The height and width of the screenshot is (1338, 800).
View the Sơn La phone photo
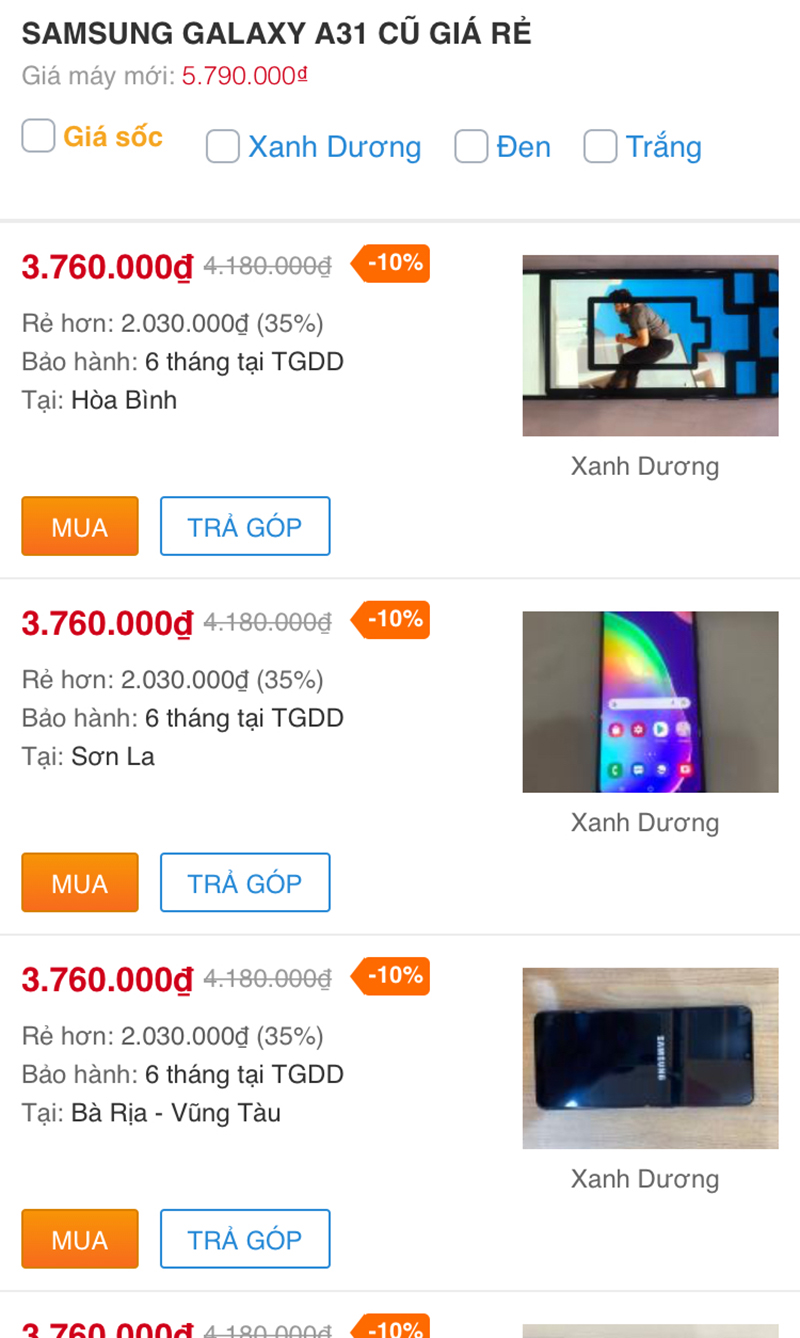[650, 702]
